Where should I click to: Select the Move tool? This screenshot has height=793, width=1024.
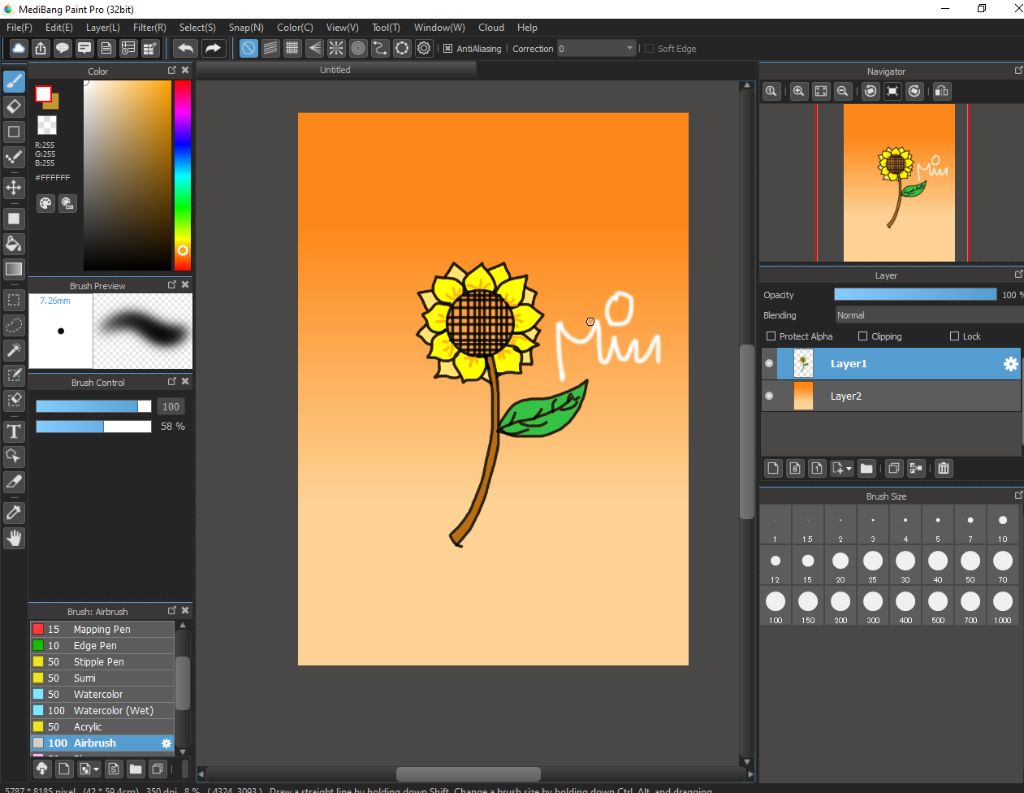coord(14,187)
